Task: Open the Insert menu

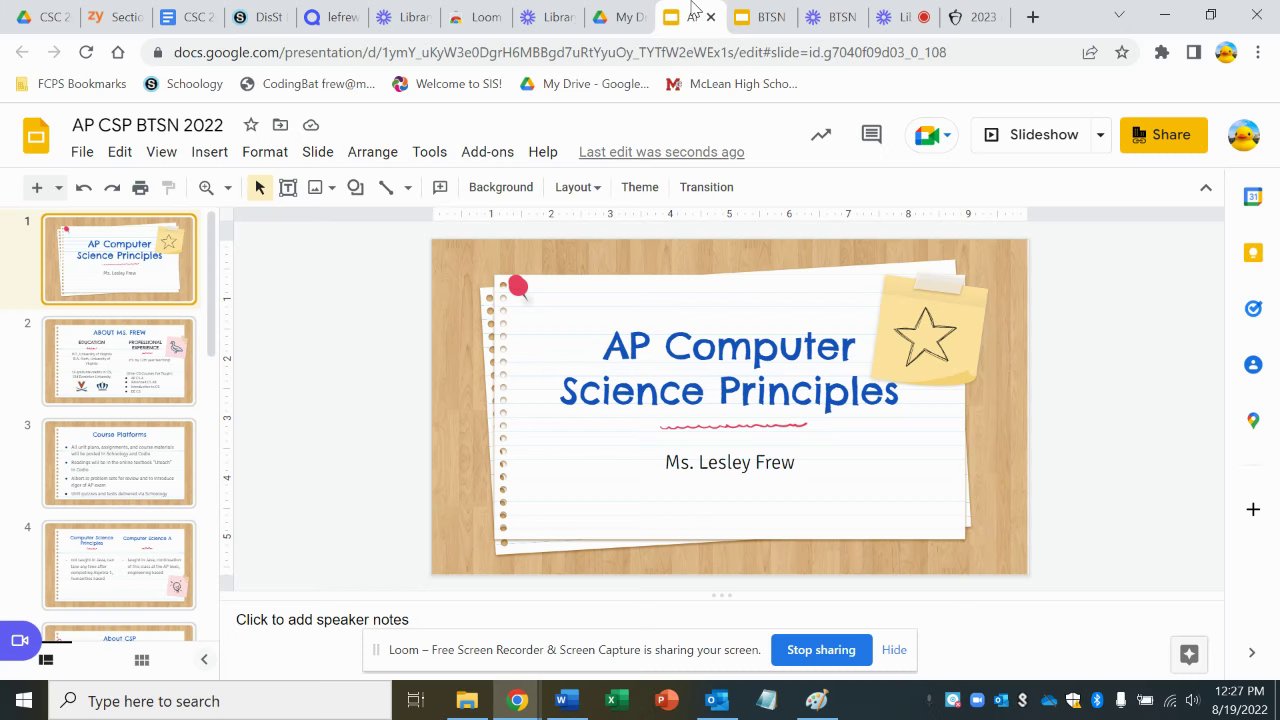Action: (x=209, y=152)
